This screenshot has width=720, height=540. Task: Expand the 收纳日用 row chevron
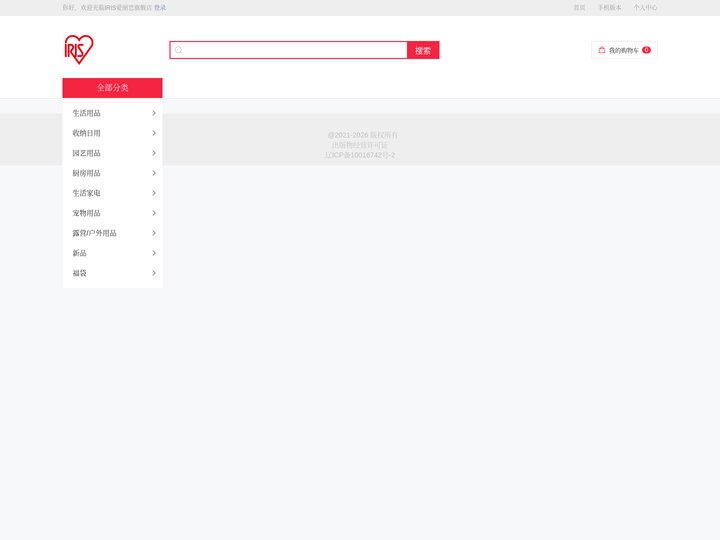[x=154, y=133]
